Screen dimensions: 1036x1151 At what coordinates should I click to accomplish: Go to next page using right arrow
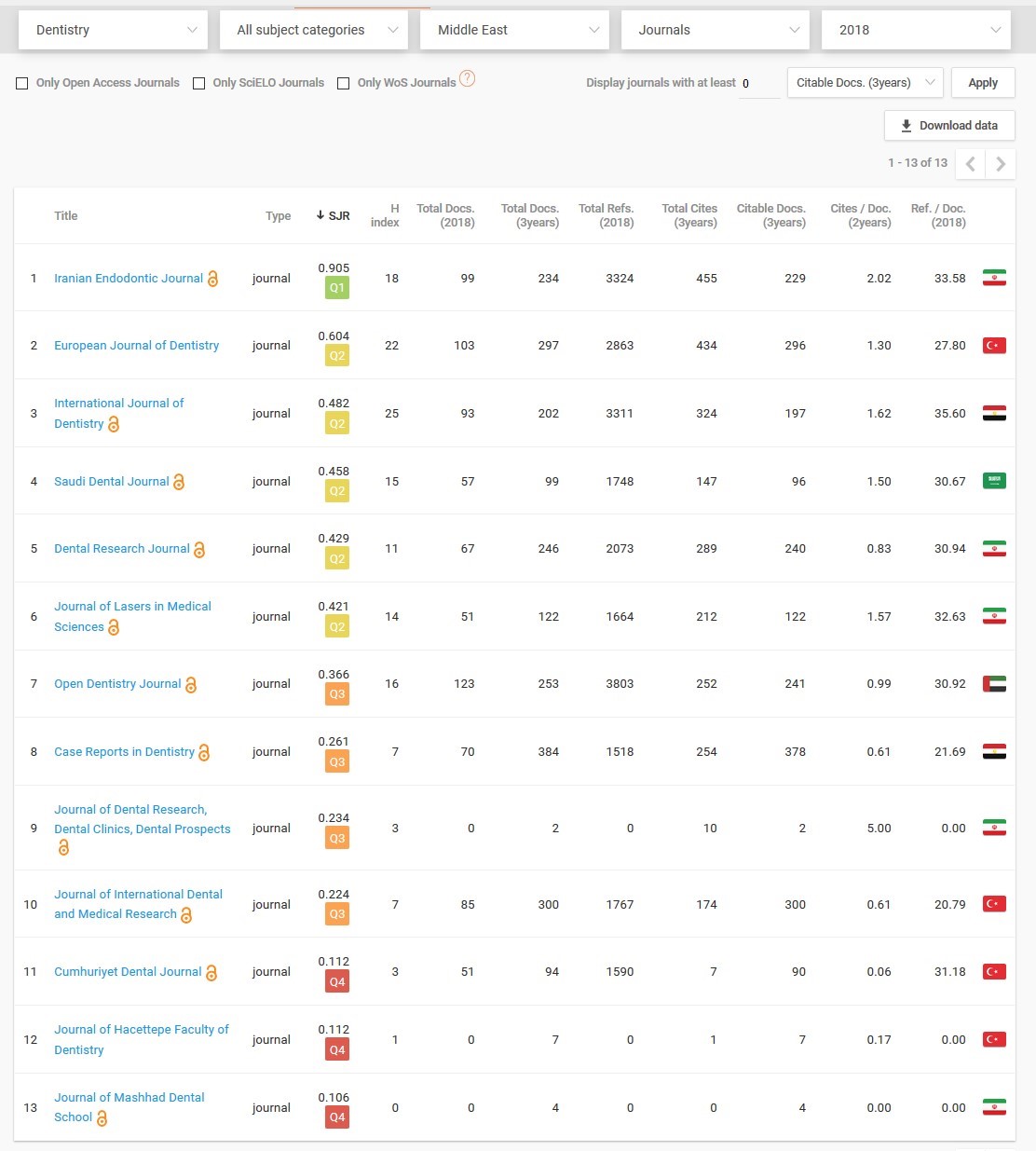click(x=1001, y=164)
